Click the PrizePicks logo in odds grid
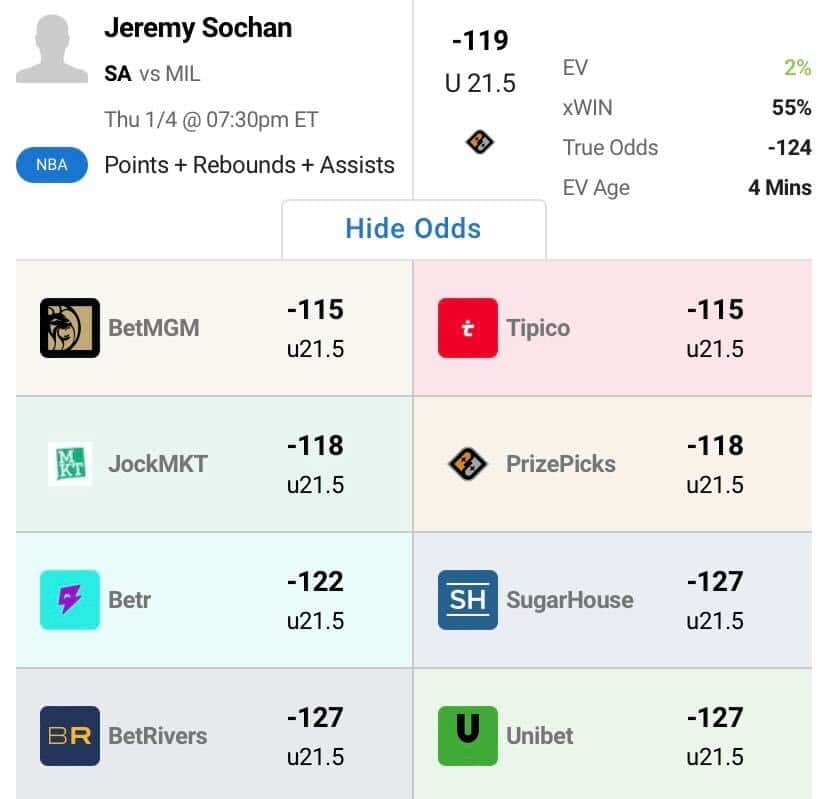This screenshot has height=799, width=828. pos(467,463)
